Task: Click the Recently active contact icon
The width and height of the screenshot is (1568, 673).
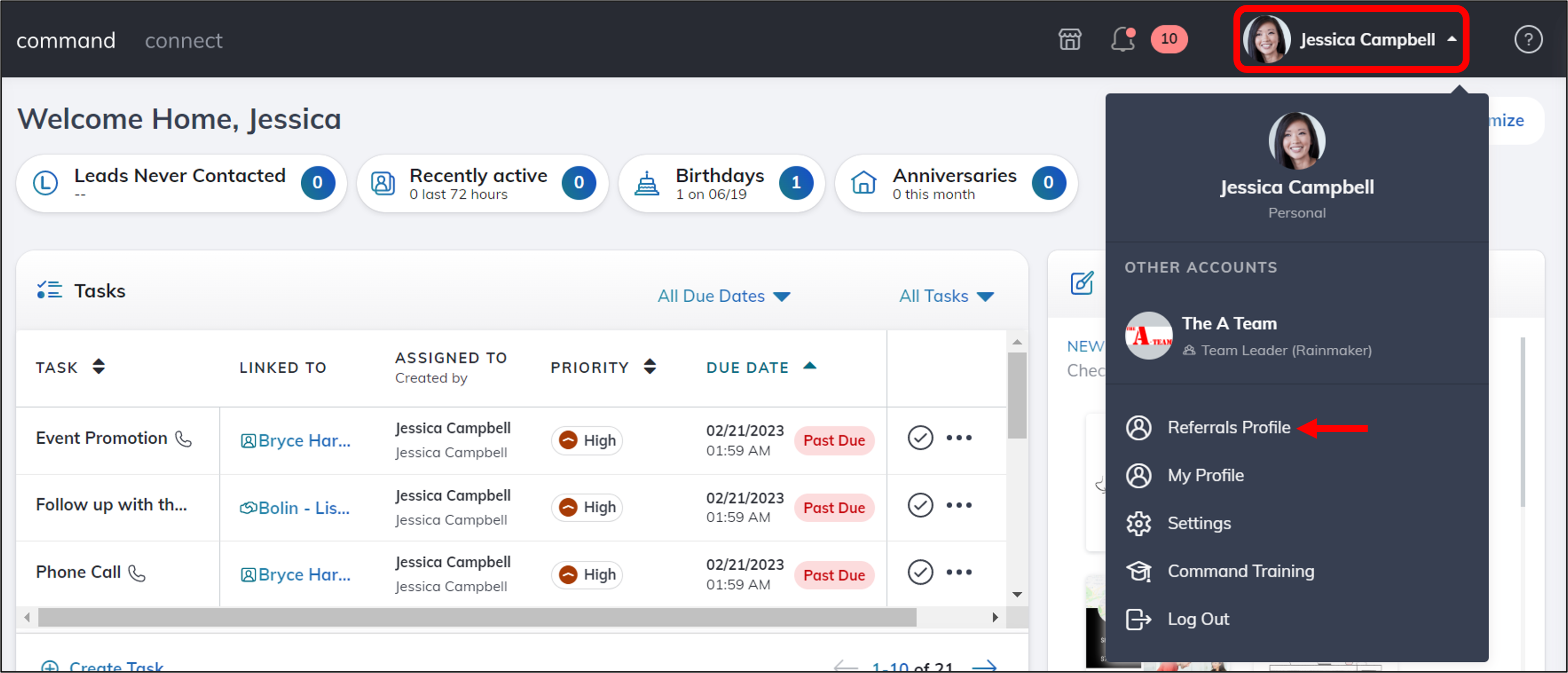Action: point(383,183)
